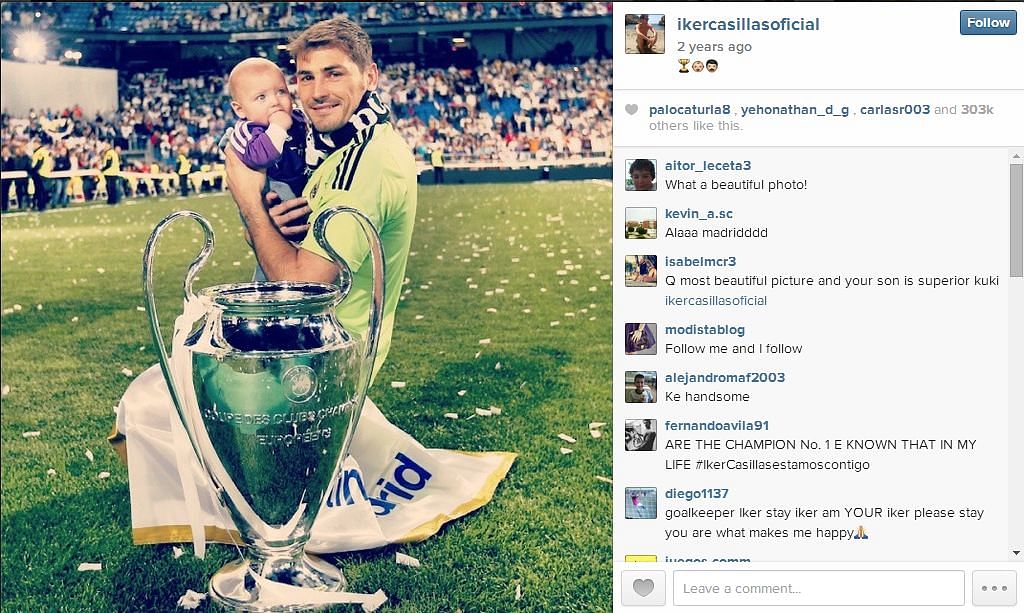Open palocaturla8 profile from likes
Image resolution: width=1024 pixels, height=613 pixels.
689,110
